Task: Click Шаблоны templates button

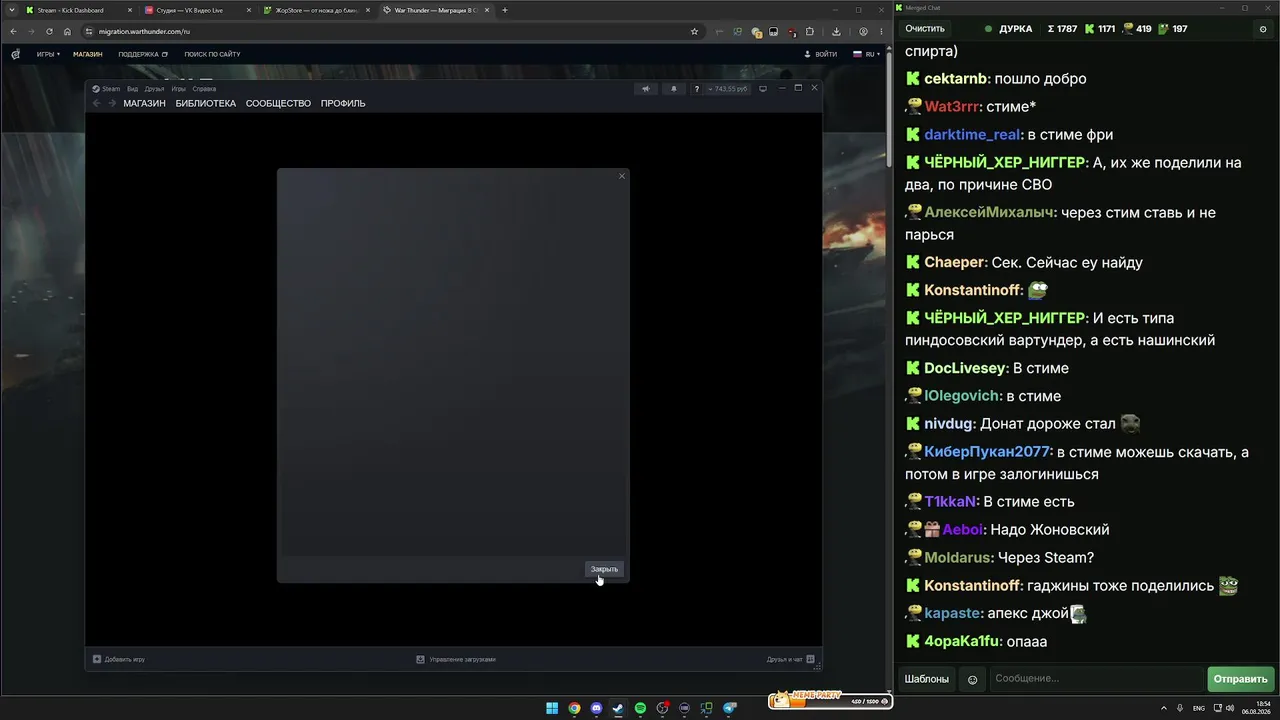Action: pyautogui.click(x=927, y=679)
